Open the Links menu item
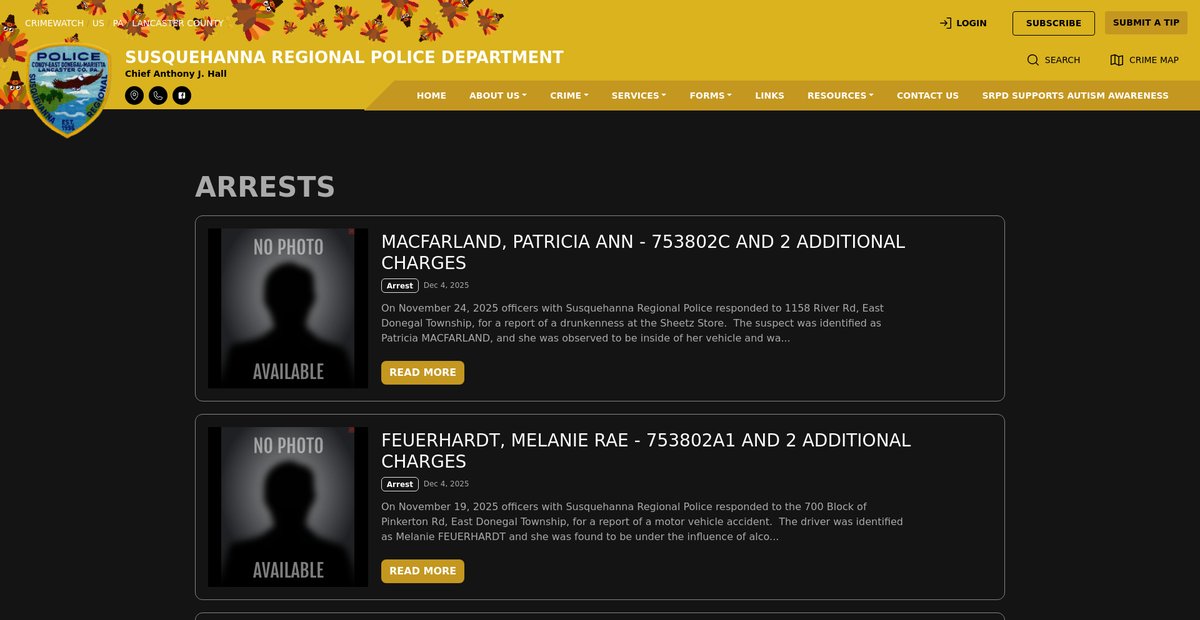 click(769, 96)
